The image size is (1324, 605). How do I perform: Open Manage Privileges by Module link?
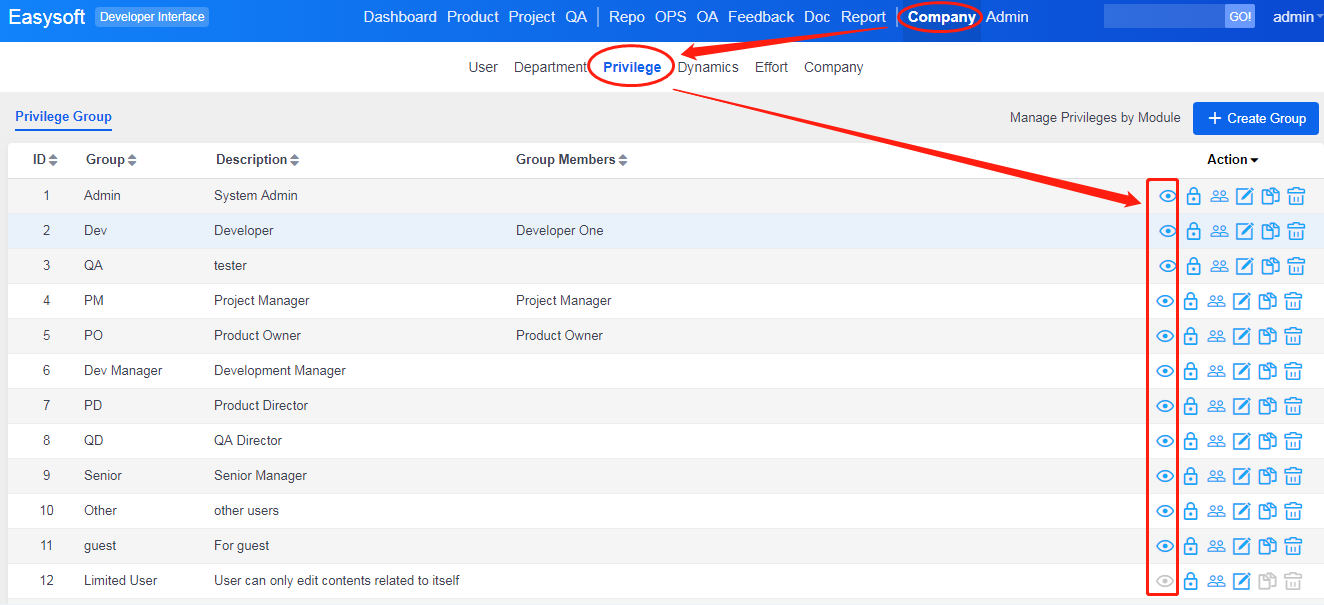click(x=1095, y=118)
